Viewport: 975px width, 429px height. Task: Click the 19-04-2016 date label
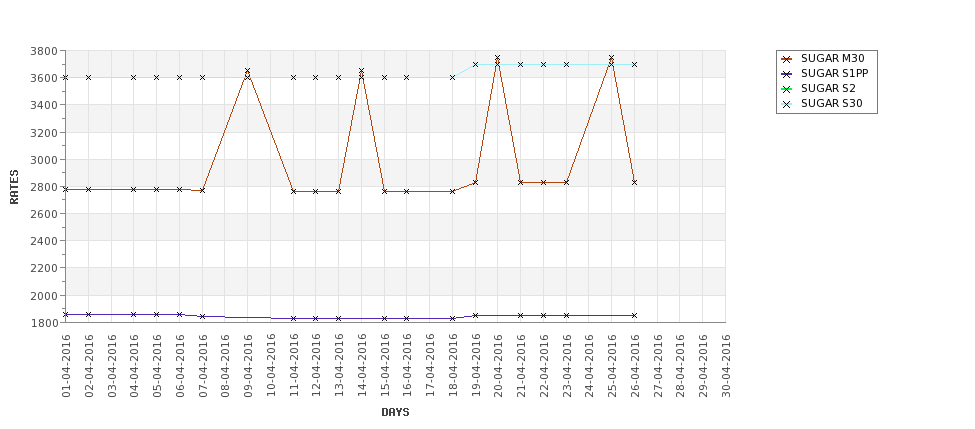(x=475, y=366)
